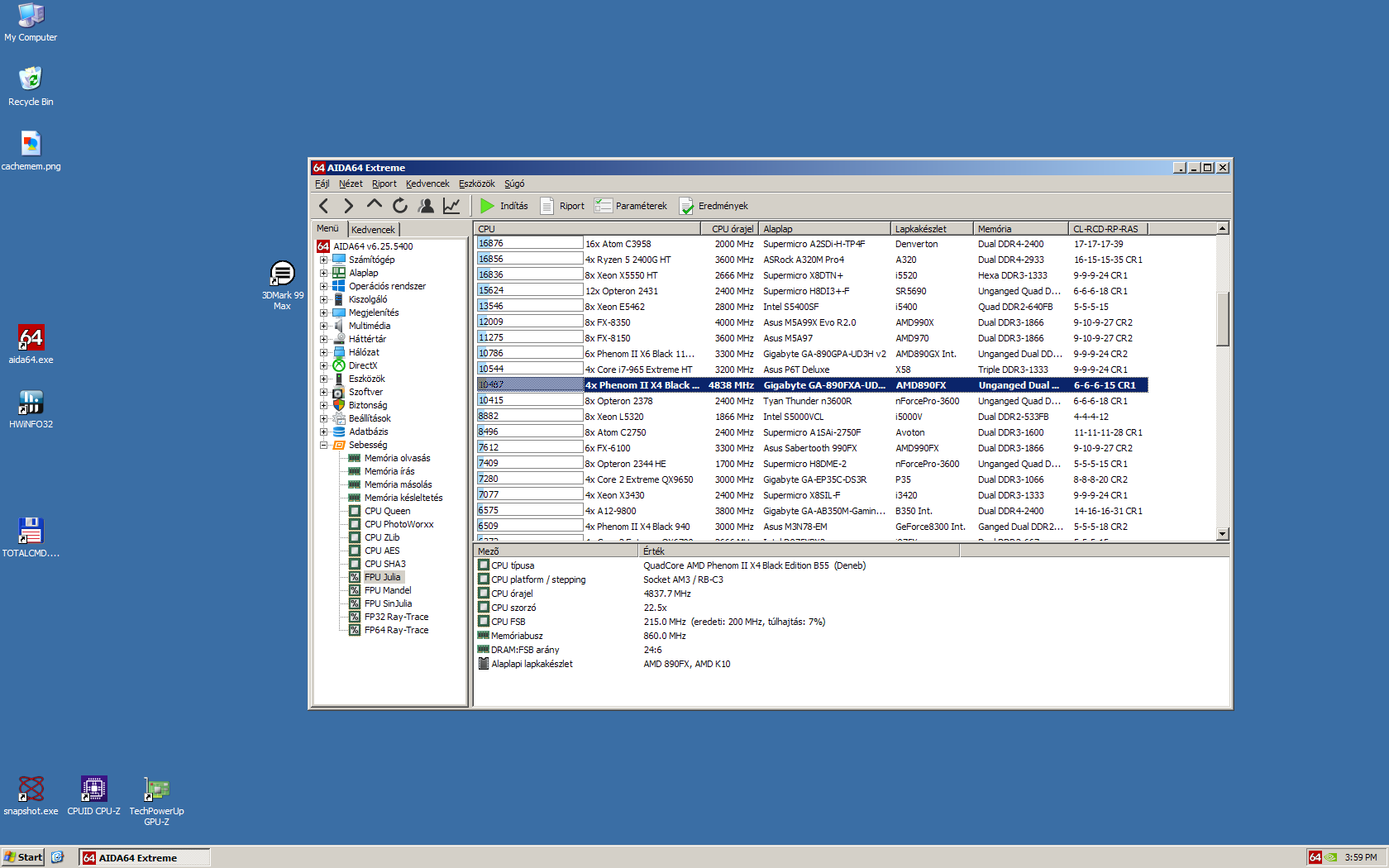Open the Eszközök menu
Image resolution: width=1389 pixels, height=868 pixels.
(x=477, y=184)
